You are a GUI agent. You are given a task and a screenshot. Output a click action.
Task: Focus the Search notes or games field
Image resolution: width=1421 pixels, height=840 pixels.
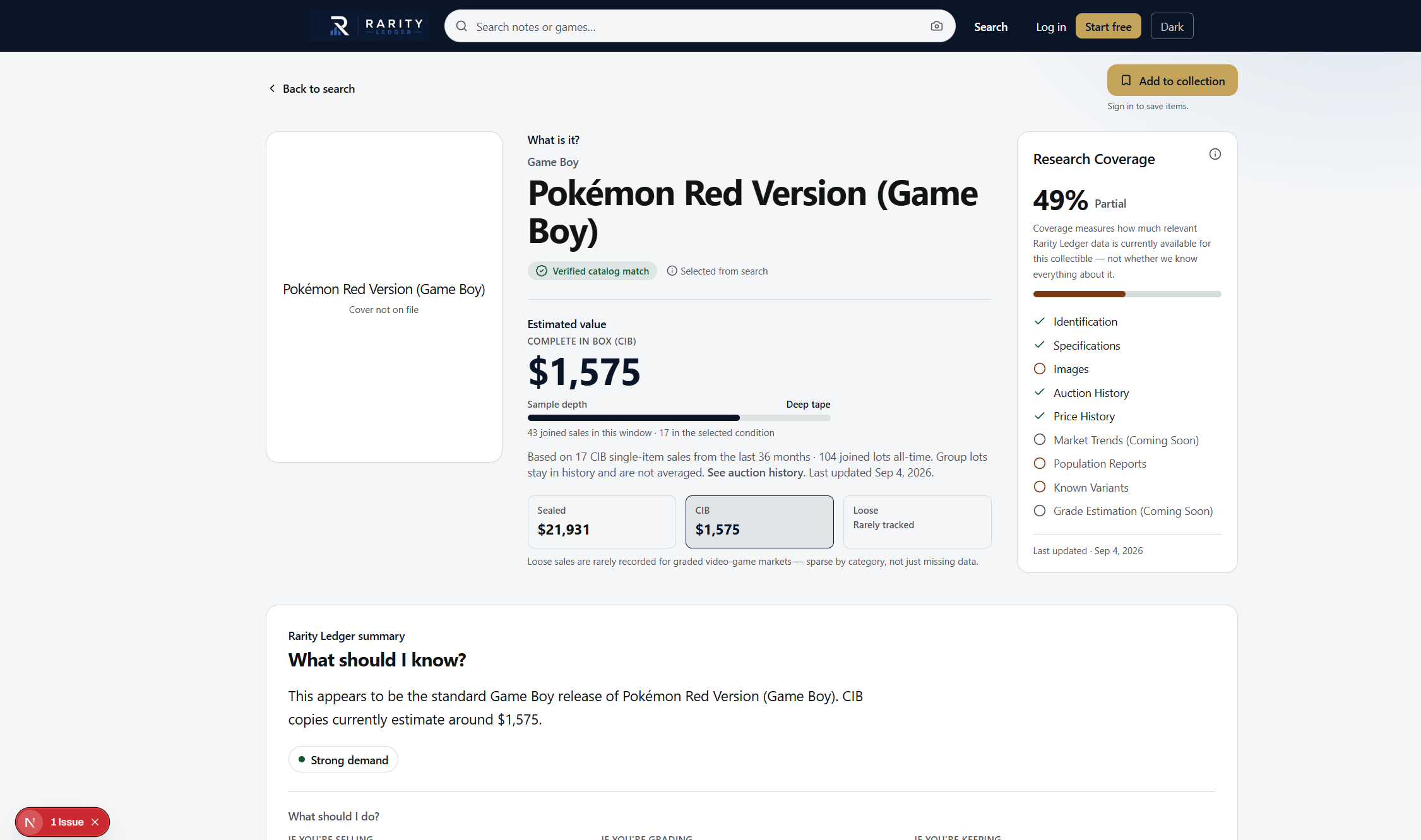pos(699,27)
